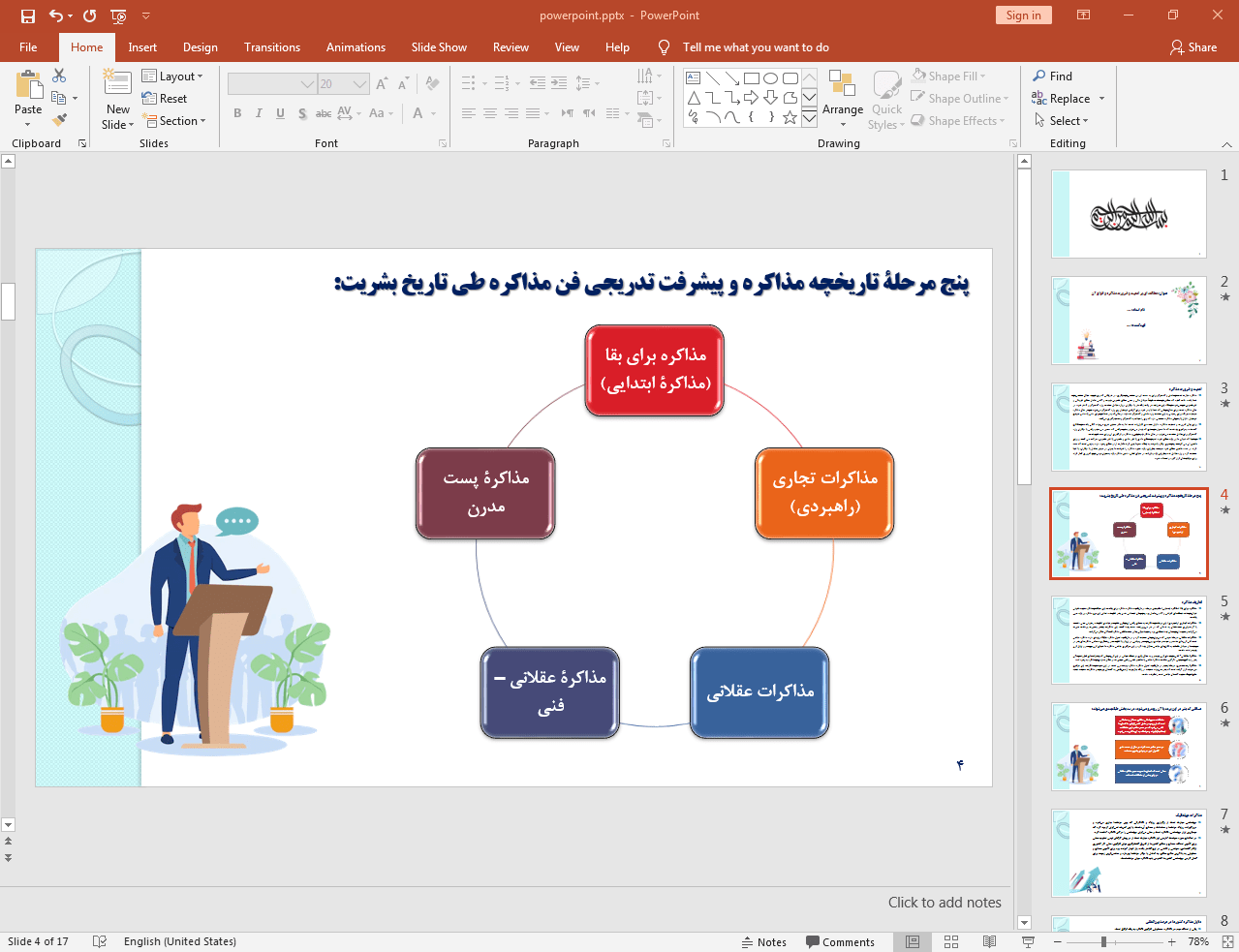
Task: Switch to Slide Sorter view in status bar
Action: click(x=950, y=940)
